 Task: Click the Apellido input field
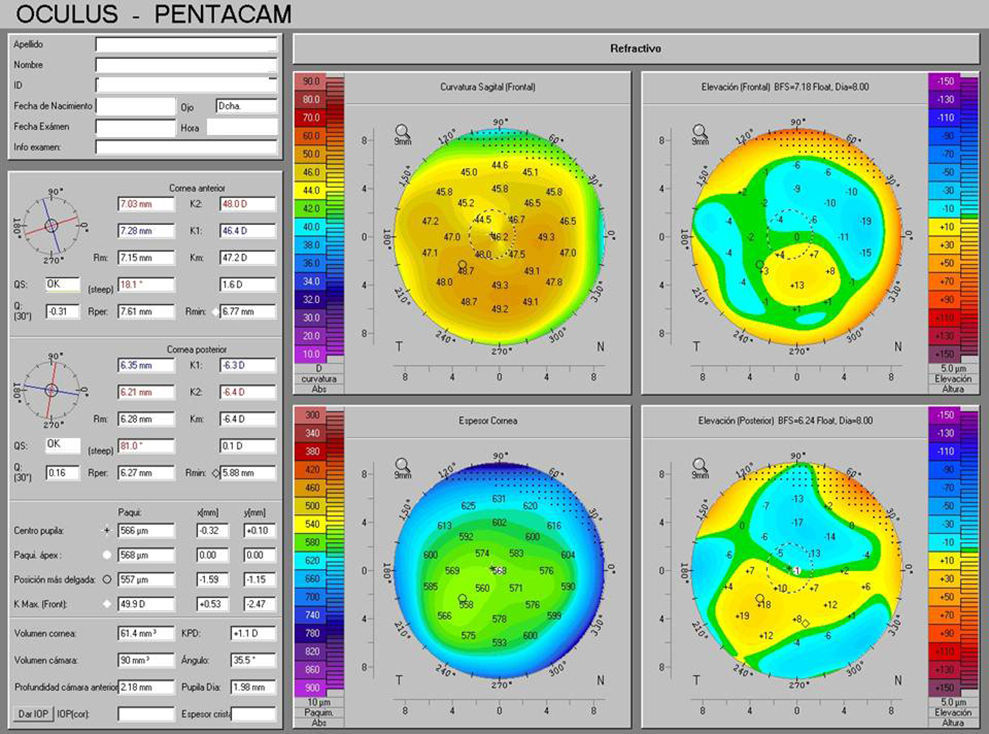[x=185, y=45]
